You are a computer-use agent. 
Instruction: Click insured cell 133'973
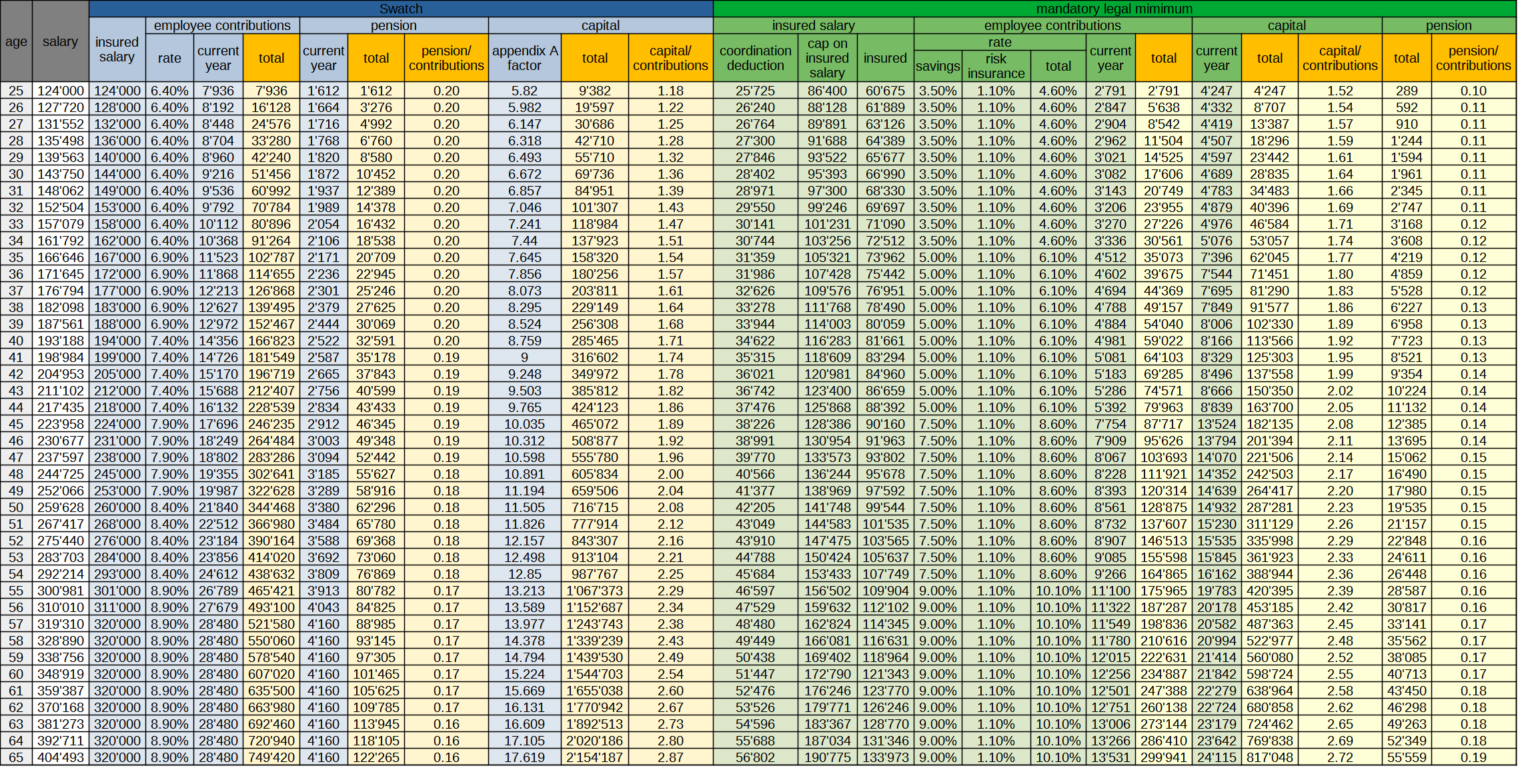point(886,757)
